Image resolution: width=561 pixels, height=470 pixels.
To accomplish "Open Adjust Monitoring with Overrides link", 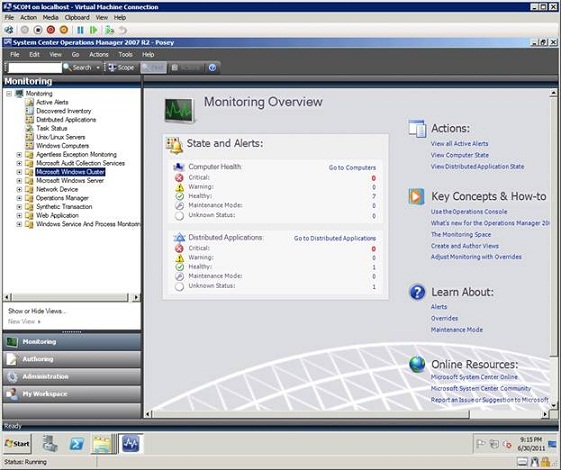I will tap(476, 257).
